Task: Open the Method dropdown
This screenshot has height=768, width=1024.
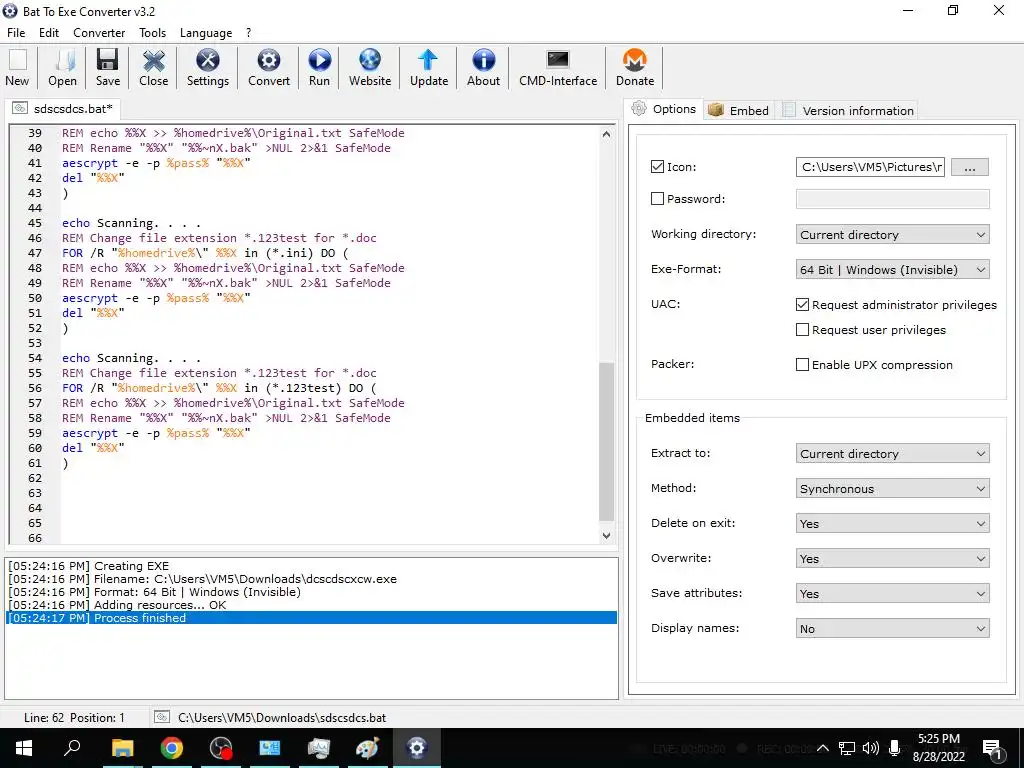Action: (x=892, y=488)
